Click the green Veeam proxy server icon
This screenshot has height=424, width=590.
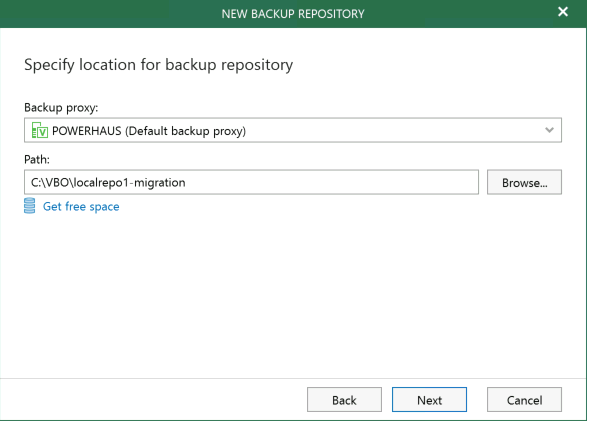(40, 131)
